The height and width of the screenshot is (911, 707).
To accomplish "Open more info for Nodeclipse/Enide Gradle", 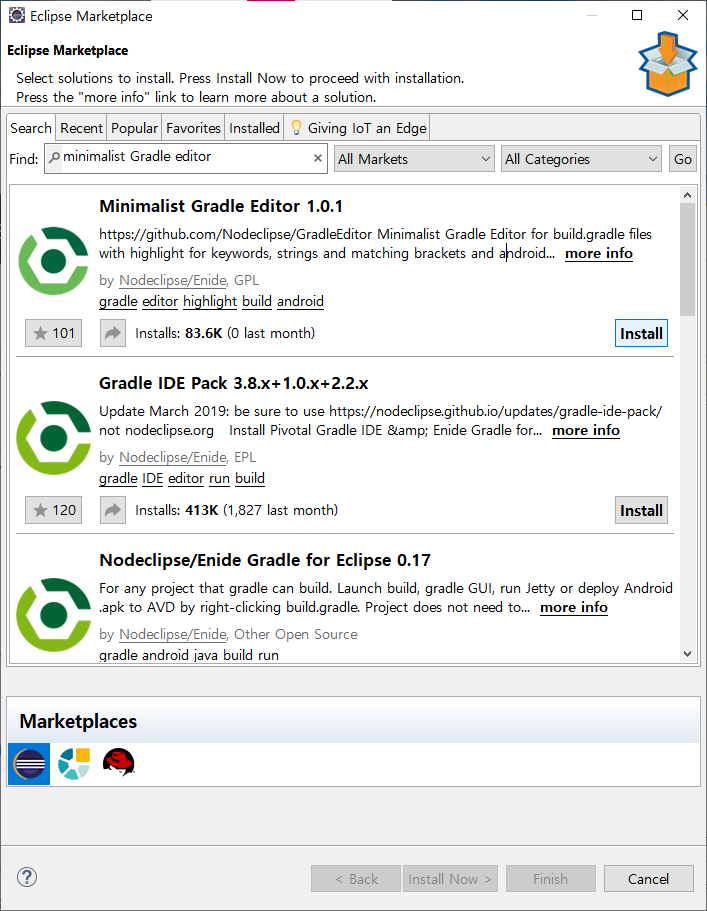I will (x=574, y=608).
